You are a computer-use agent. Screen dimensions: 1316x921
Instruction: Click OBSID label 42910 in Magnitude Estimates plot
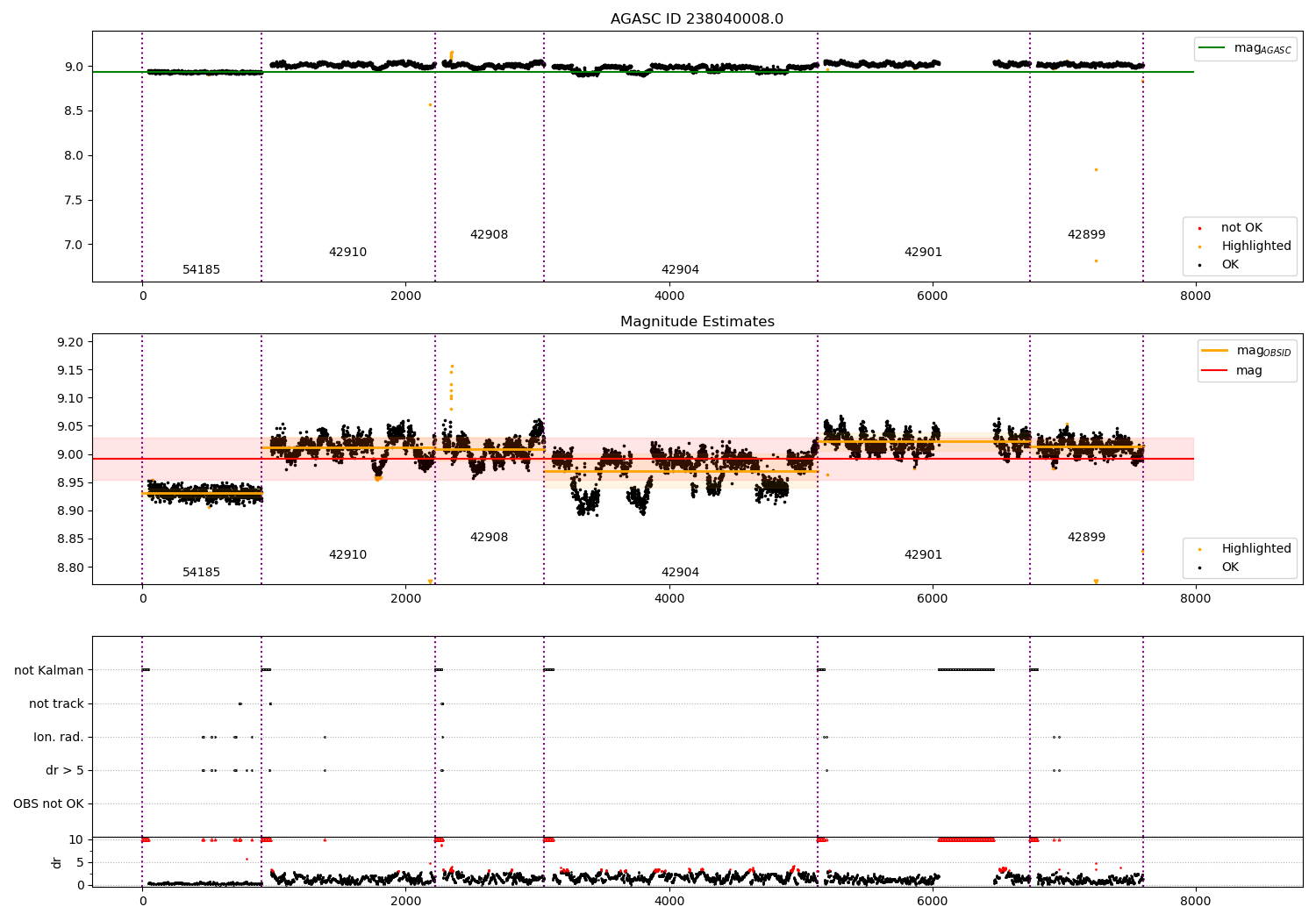348,555
